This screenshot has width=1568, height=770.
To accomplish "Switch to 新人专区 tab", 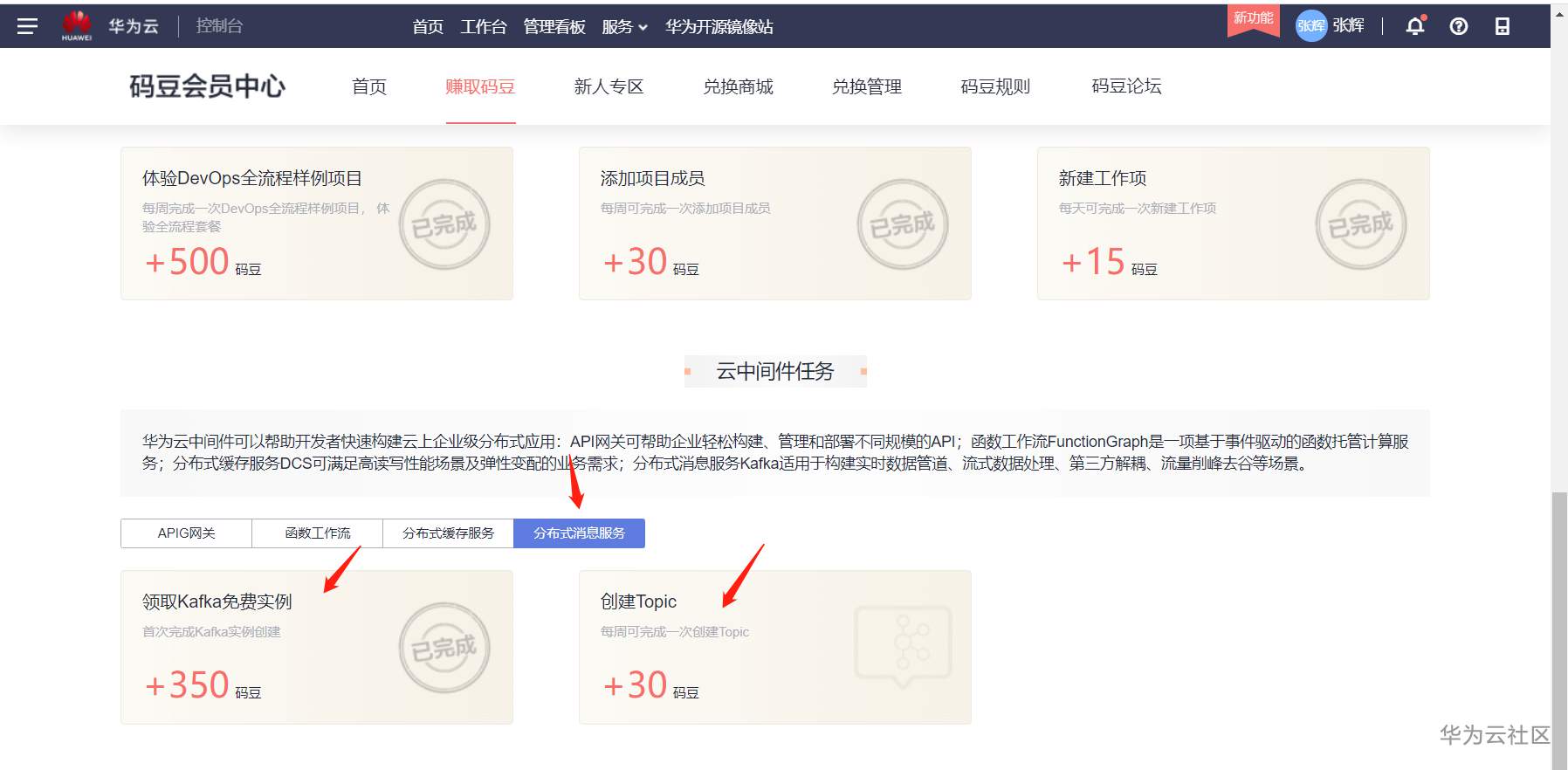I will 609,86.
